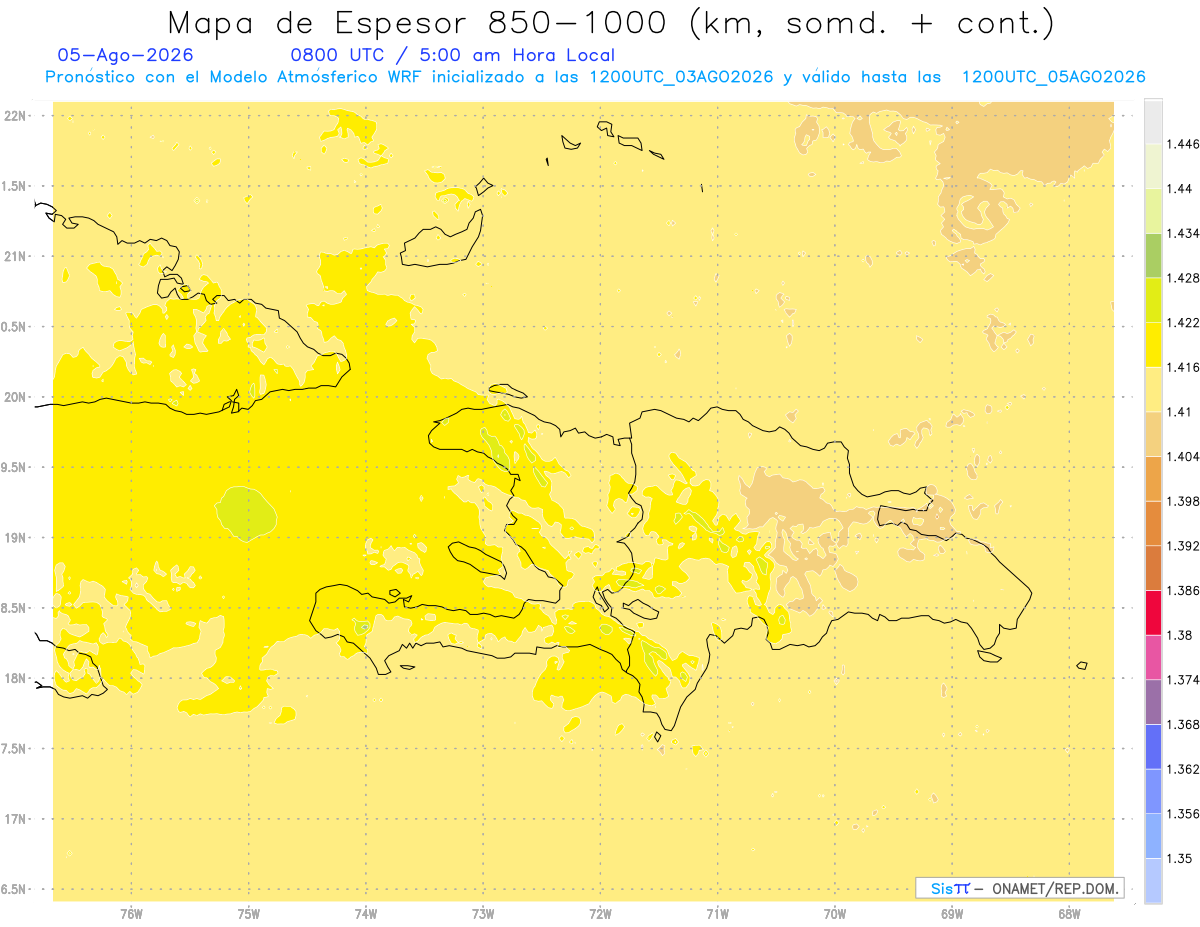The width and height of the screenshot is (1200, 927).
Task: Click the '71W' longitude label
Action: [717, 914]
